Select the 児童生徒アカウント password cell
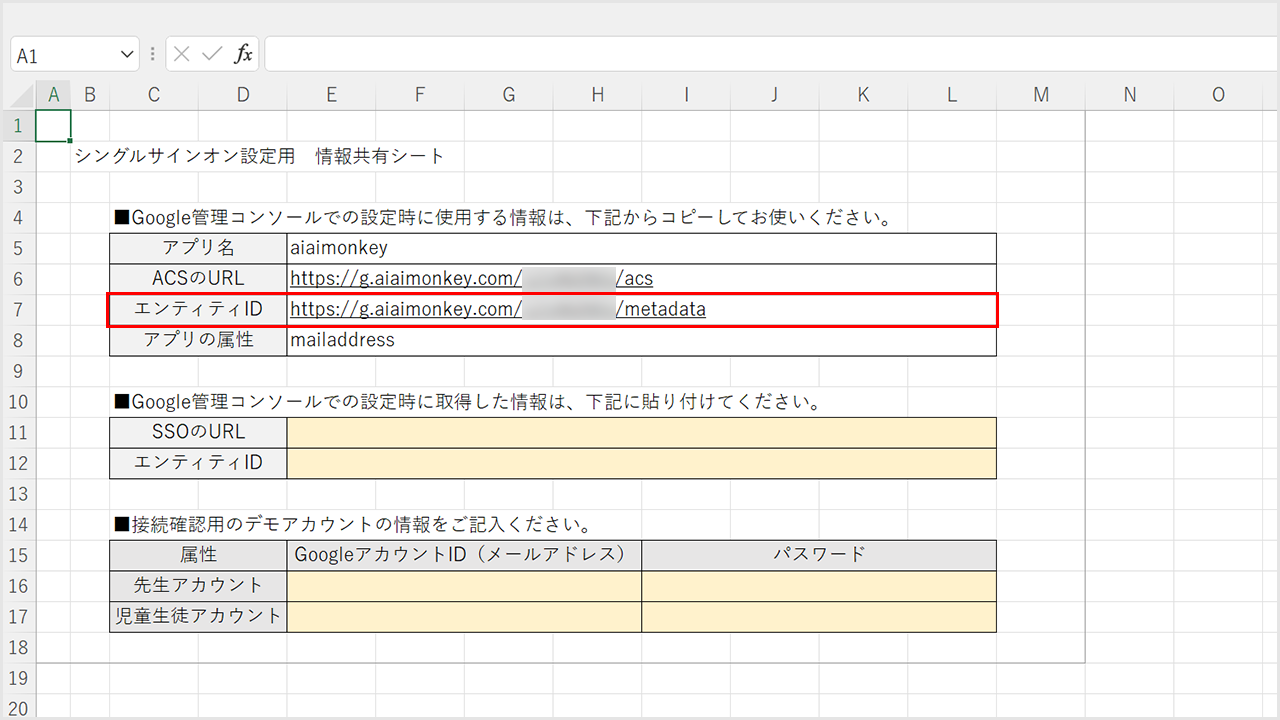This screenshot has height=720, width=1280. (x=818, y=617)
